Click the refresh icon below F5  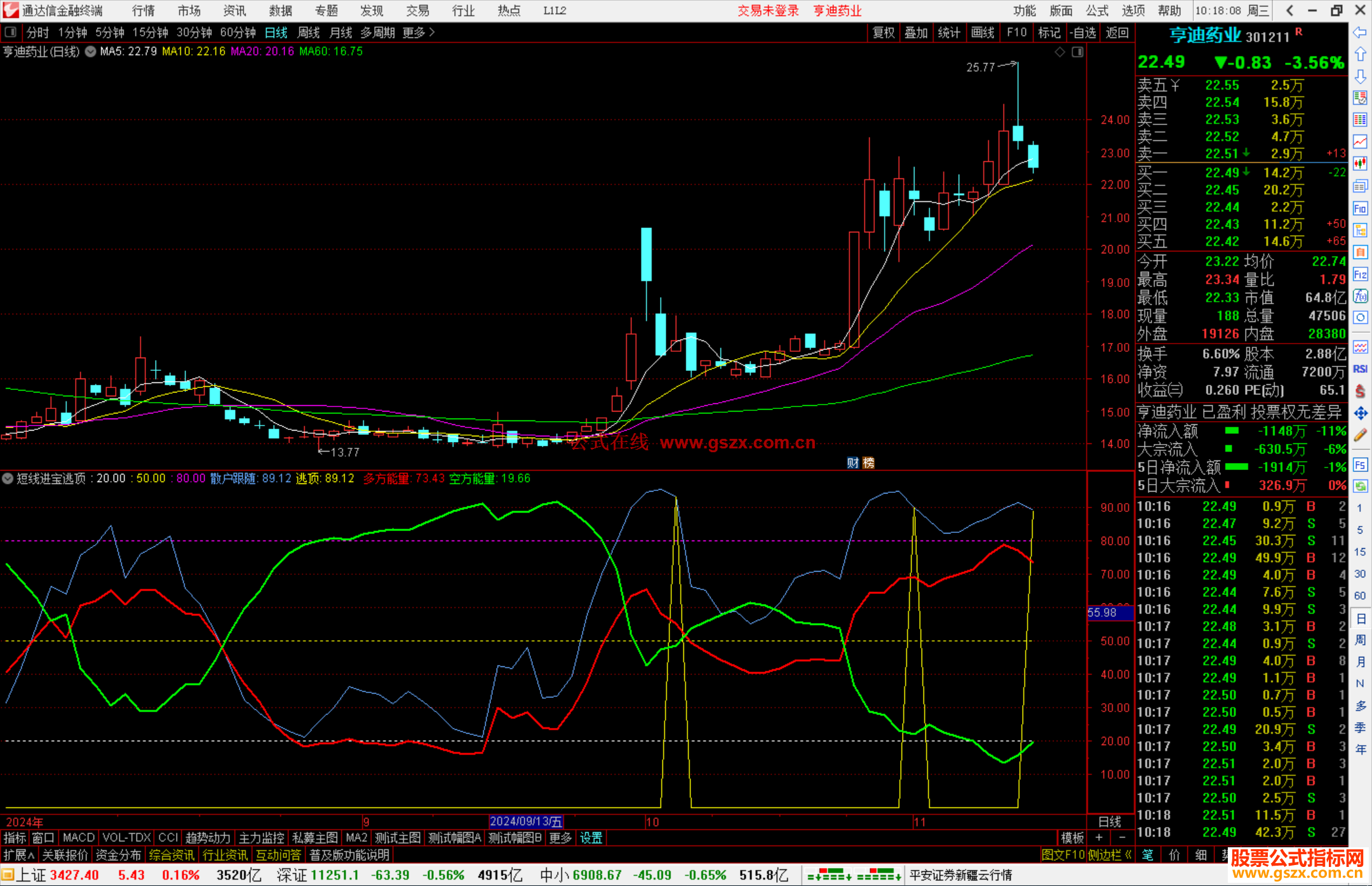pos(1360,486)
